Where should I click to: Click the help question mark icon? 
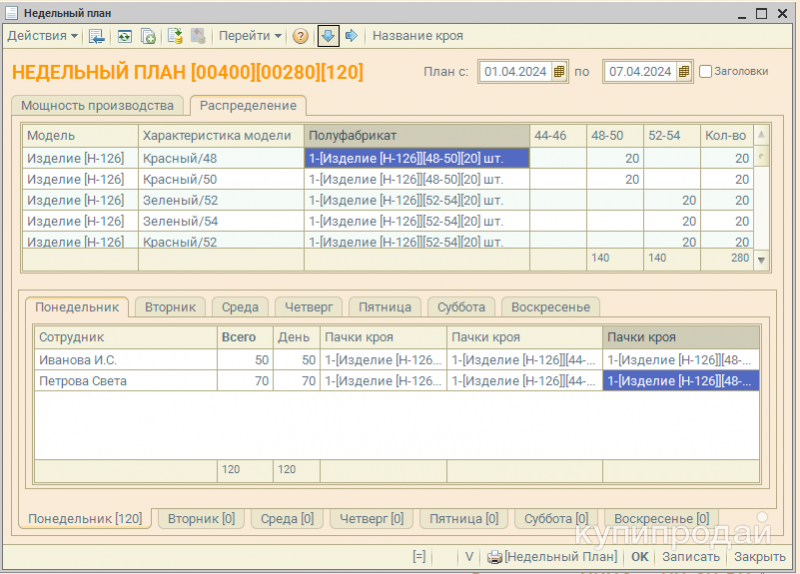click(x=300, y=36)
